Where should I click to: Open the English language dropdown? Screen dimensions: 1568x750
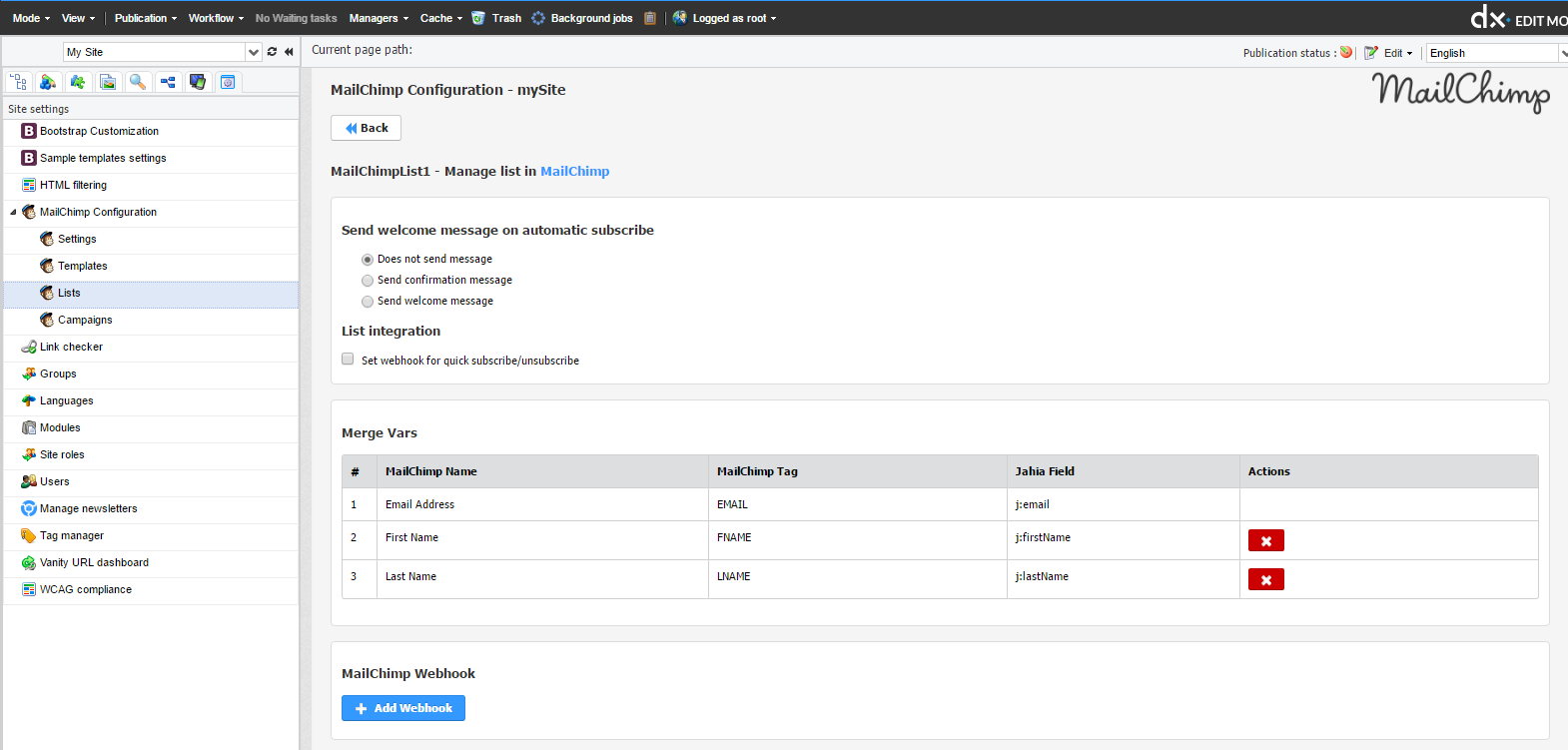(1496, 53)
